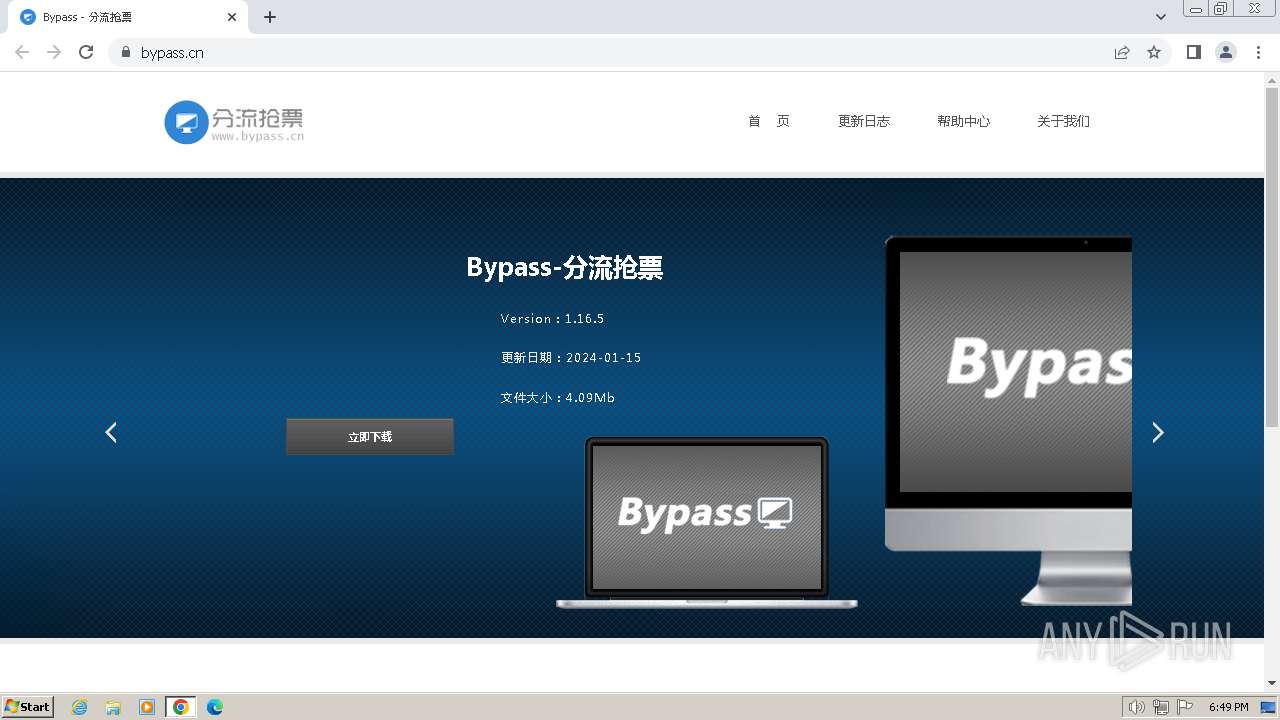Open Action Center flag icon

pyautogui.click(x=1185, y=707)
